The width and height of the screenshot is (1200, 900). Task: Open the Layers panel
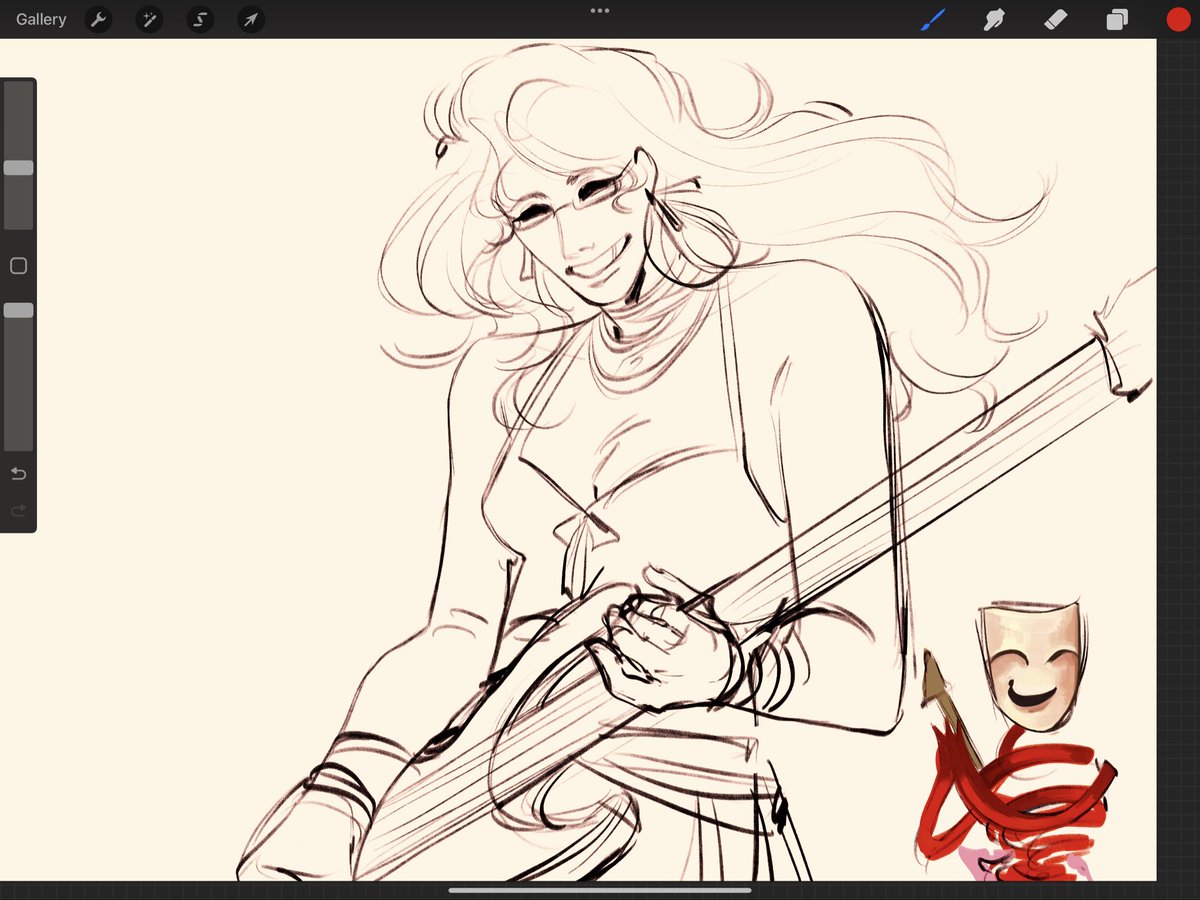click(1117, 19)
